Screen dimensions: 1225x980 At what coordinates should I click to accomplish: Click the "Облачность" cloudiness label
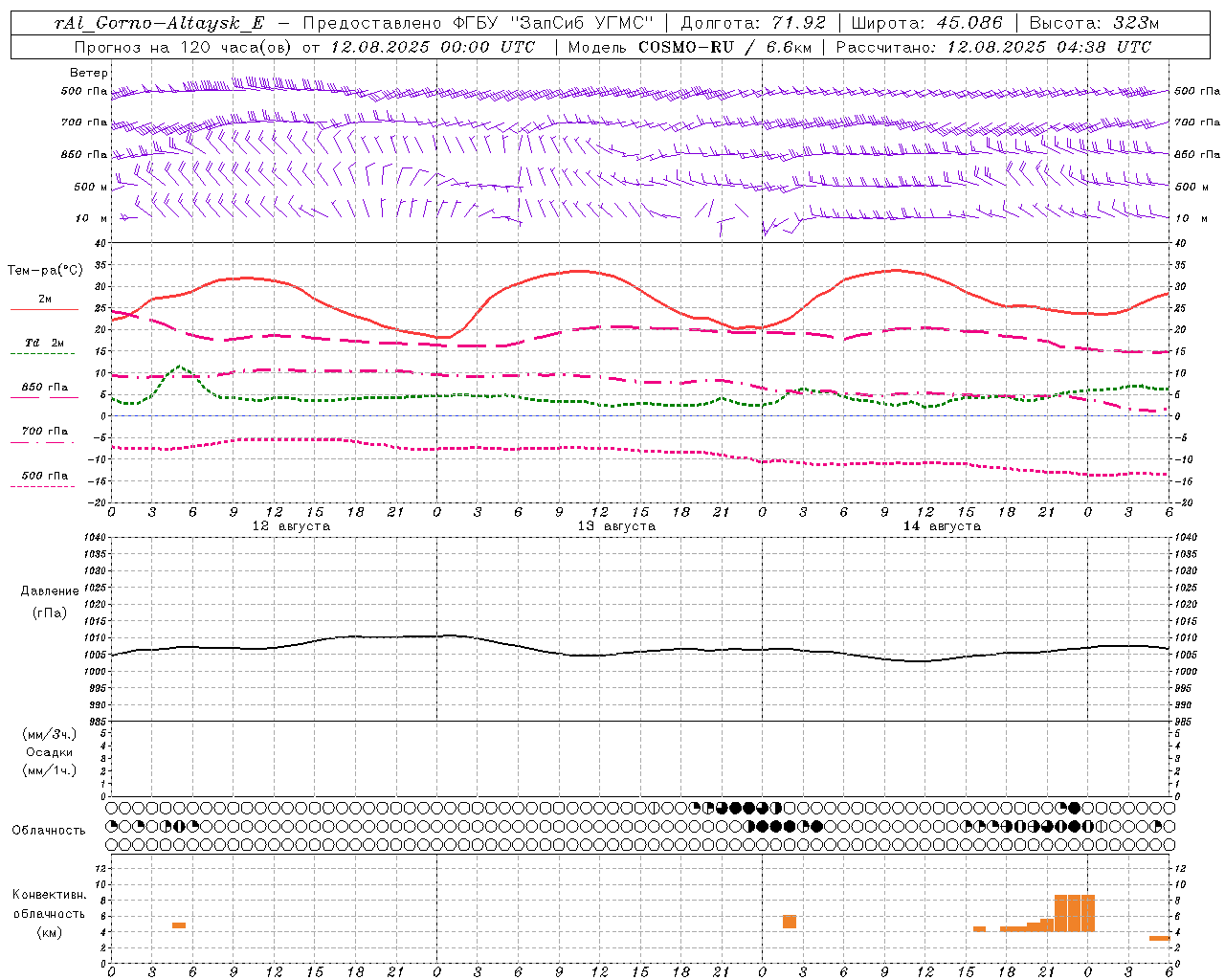point(49,831)
